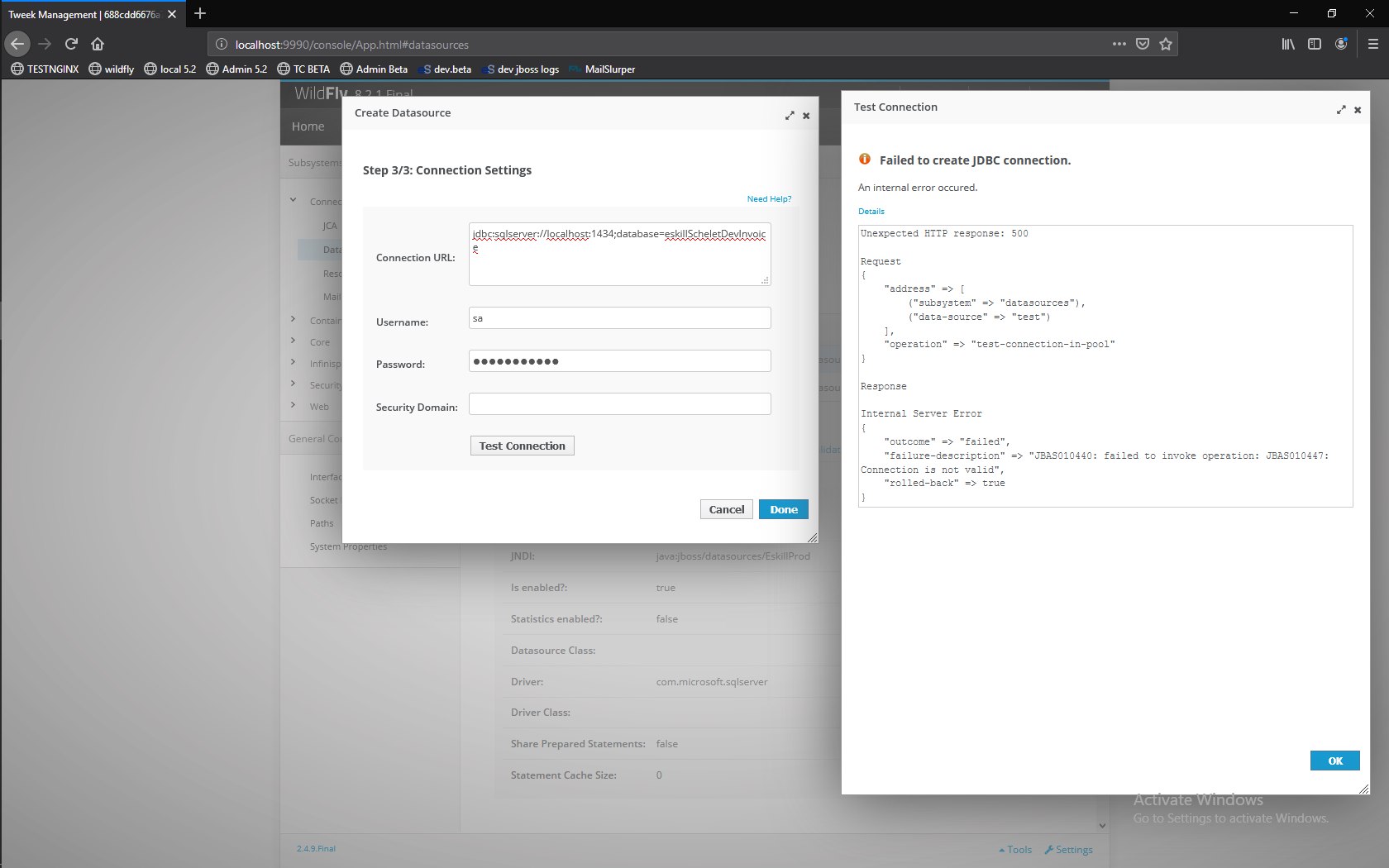Maximize the Test Connection dialog
Image resolution: width=1389 pixels, height=868 pixels.
coord(1341,110)
